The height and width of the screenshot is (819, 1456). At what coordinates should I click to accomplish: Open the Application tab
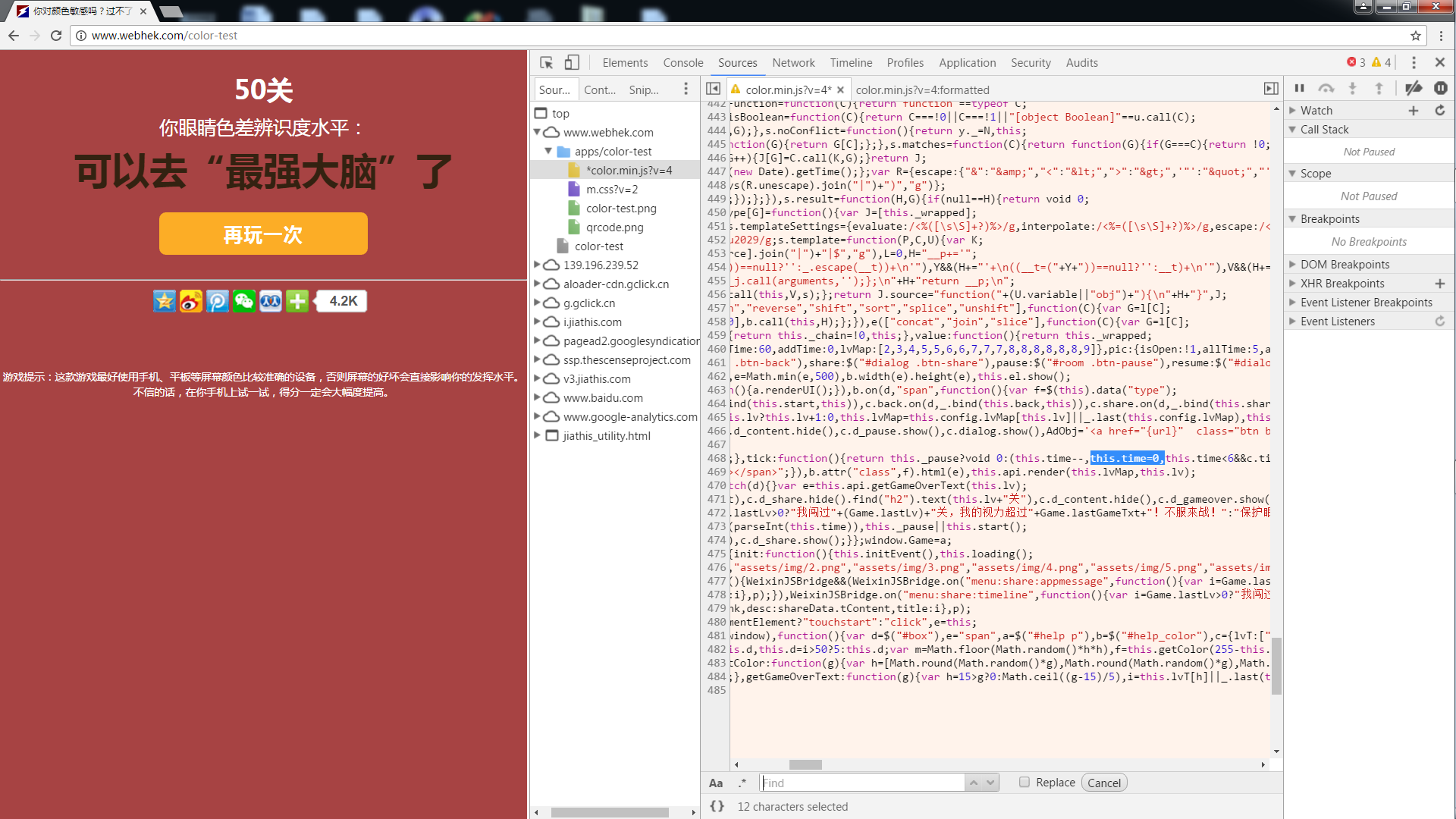pos(967,63)
